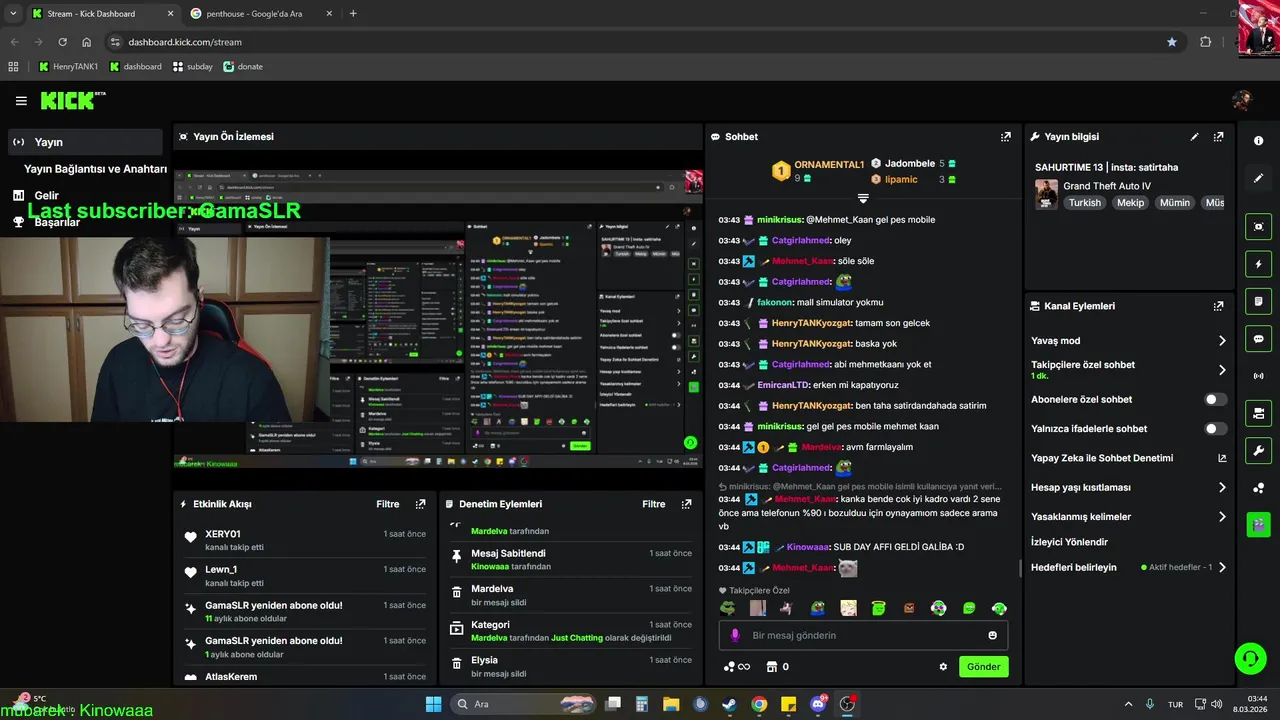Click the Kick logo in the header
Viewport: 1280px width, 720px height.
[x=72, y=100]
